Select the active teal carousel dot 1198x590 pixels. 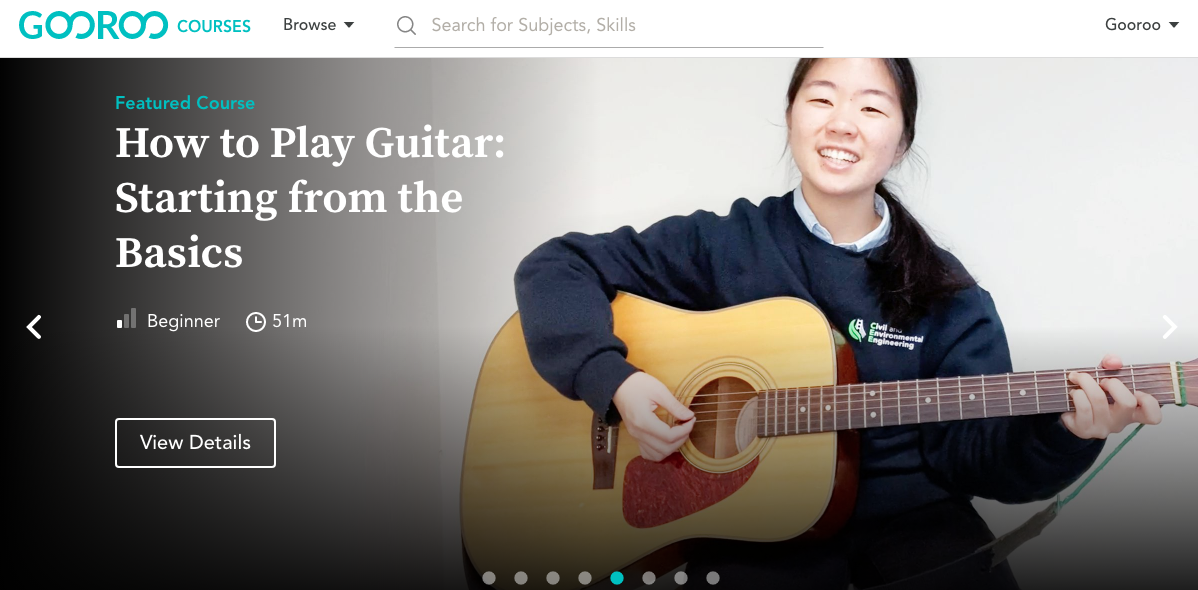pyautogui.click(x=617, y=578)
